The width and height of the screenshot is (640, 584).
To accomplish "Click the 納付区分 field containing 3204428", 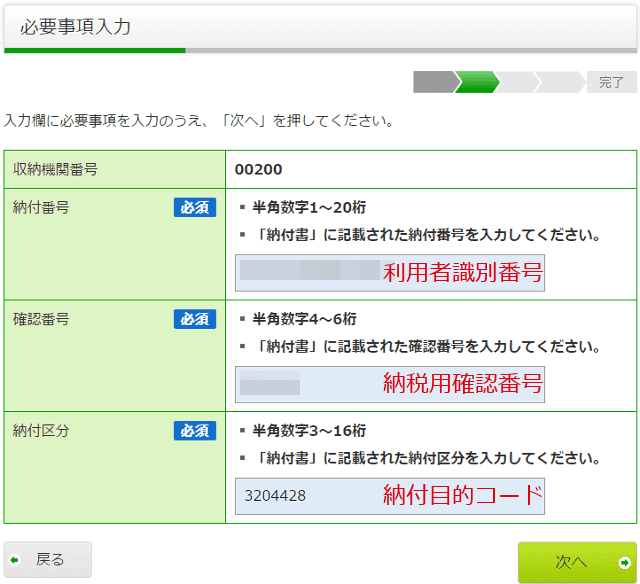I will coord(305,495).
